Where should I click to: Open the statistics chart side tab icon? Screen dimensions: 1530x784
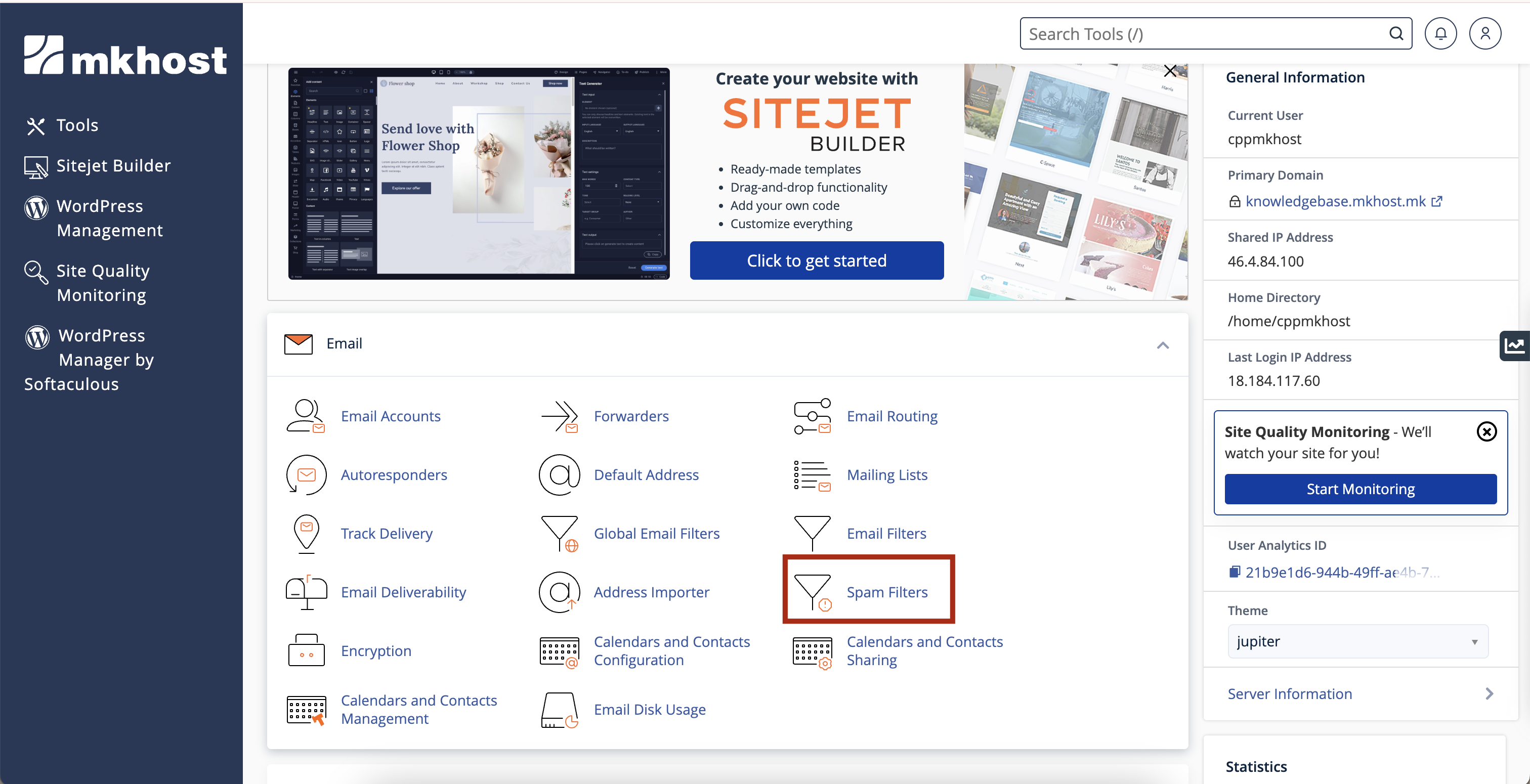1514,345
